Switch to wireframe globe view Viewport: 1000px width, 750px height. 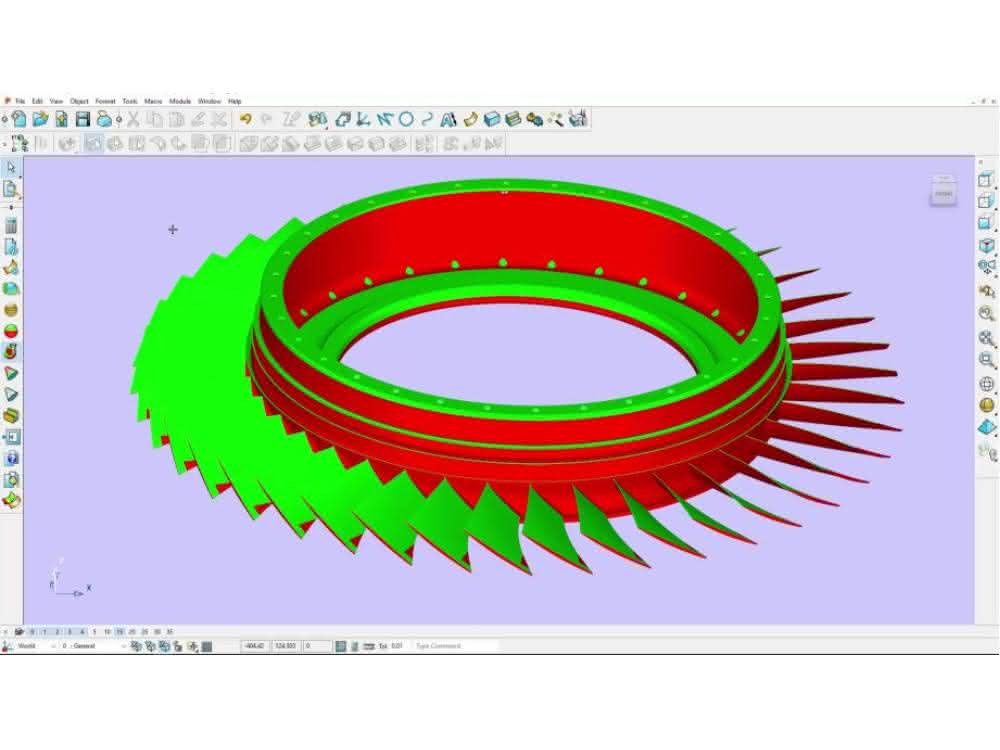click(987, 384)
